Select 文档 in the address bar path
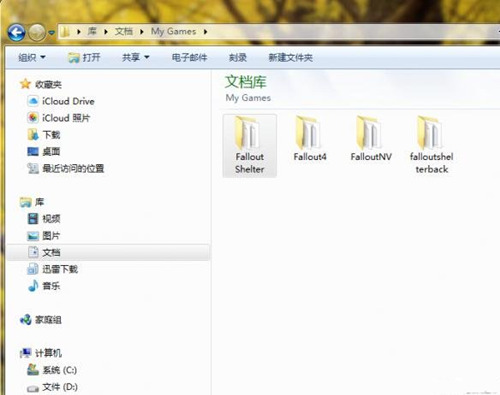Viewport: 500px width, 395px height. (124, 31)
